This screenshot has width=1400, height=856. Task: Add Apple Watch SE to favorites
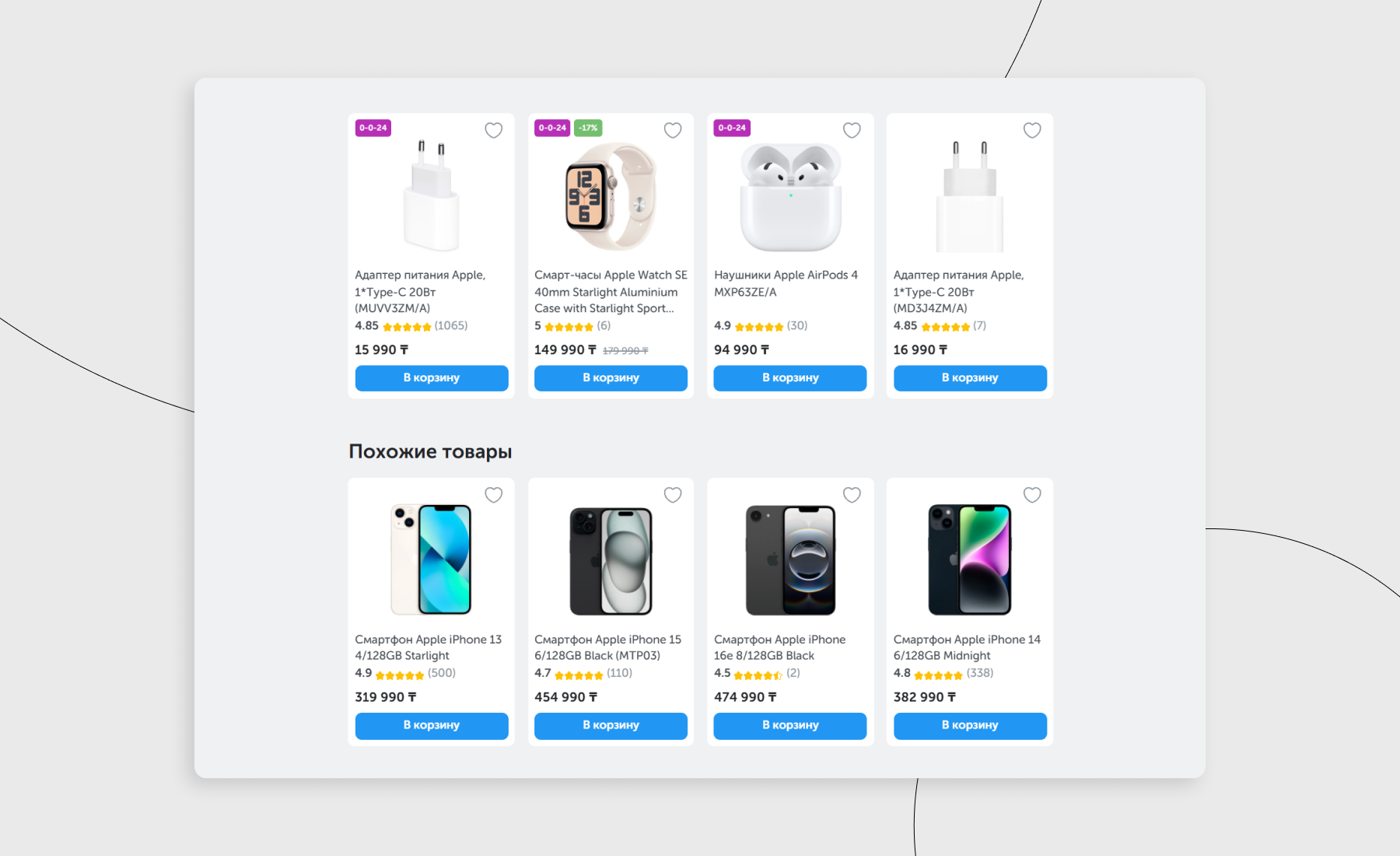[673, 130]
